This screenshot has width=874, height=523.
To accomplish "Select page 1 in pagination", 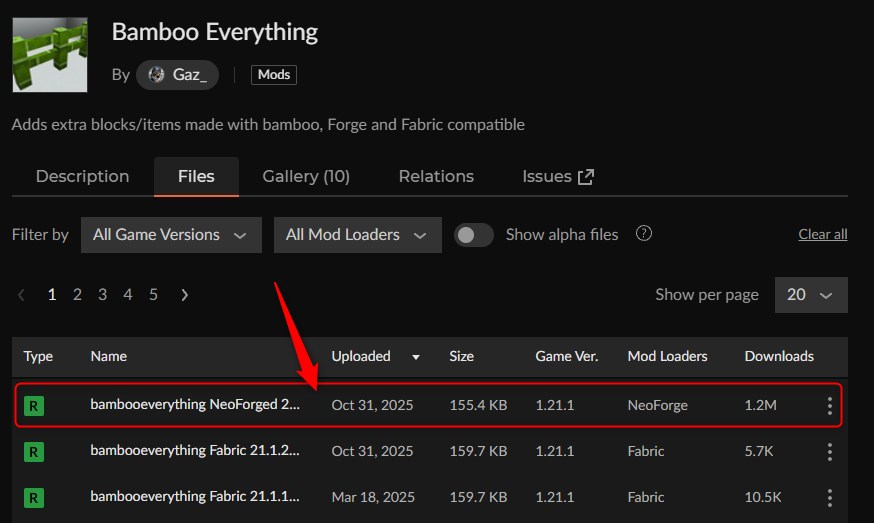I will [x=52, y=294].
